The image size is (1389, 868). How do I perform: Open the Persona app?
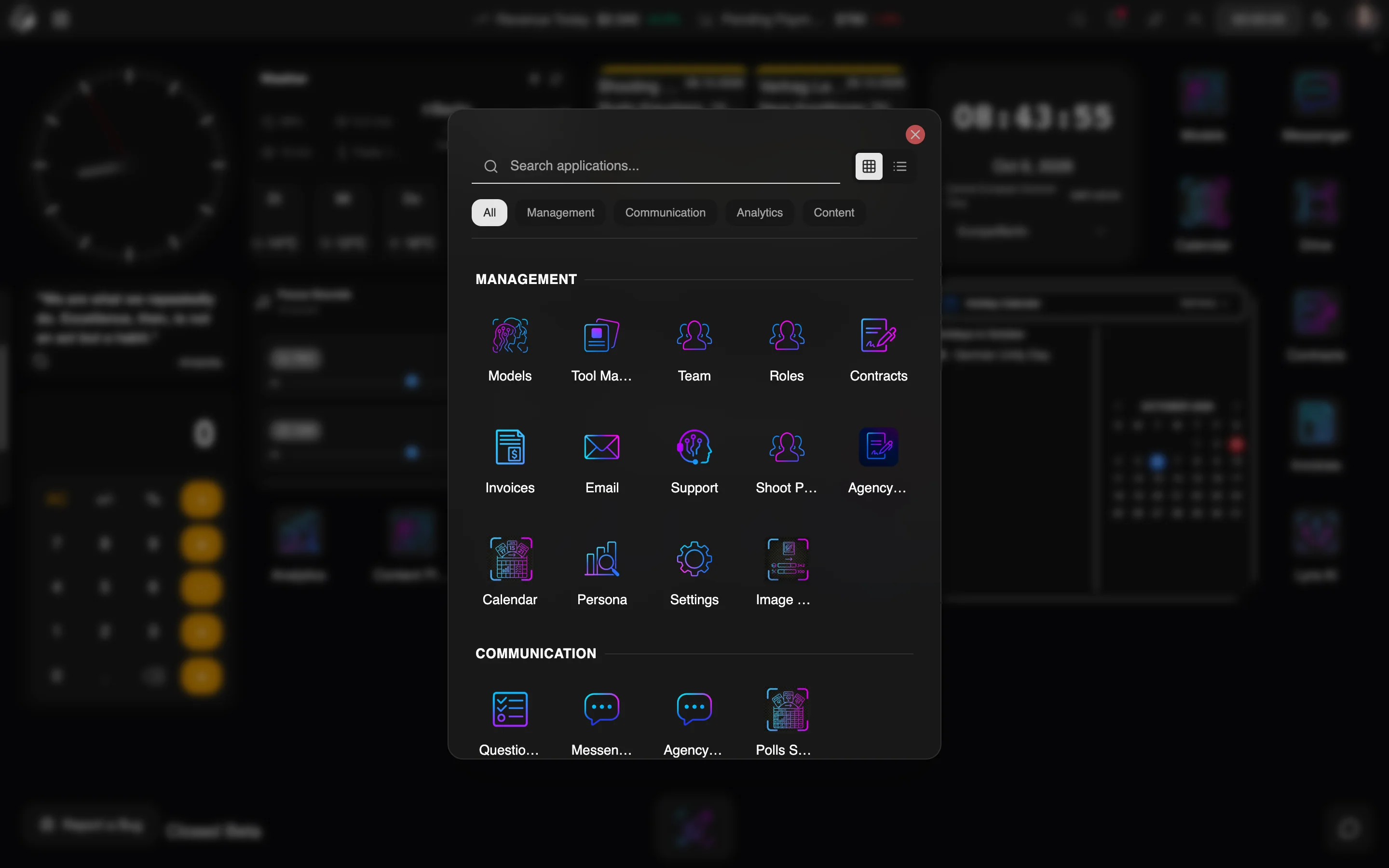click(x=601, y=573)
